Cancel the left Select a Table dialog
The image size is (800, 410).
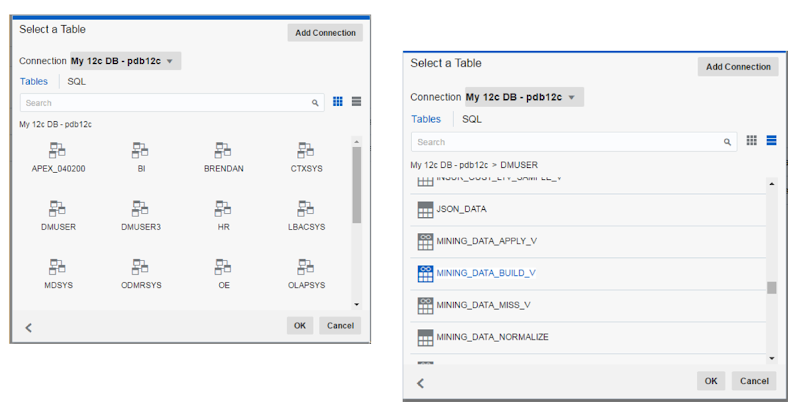pos(340,325)
